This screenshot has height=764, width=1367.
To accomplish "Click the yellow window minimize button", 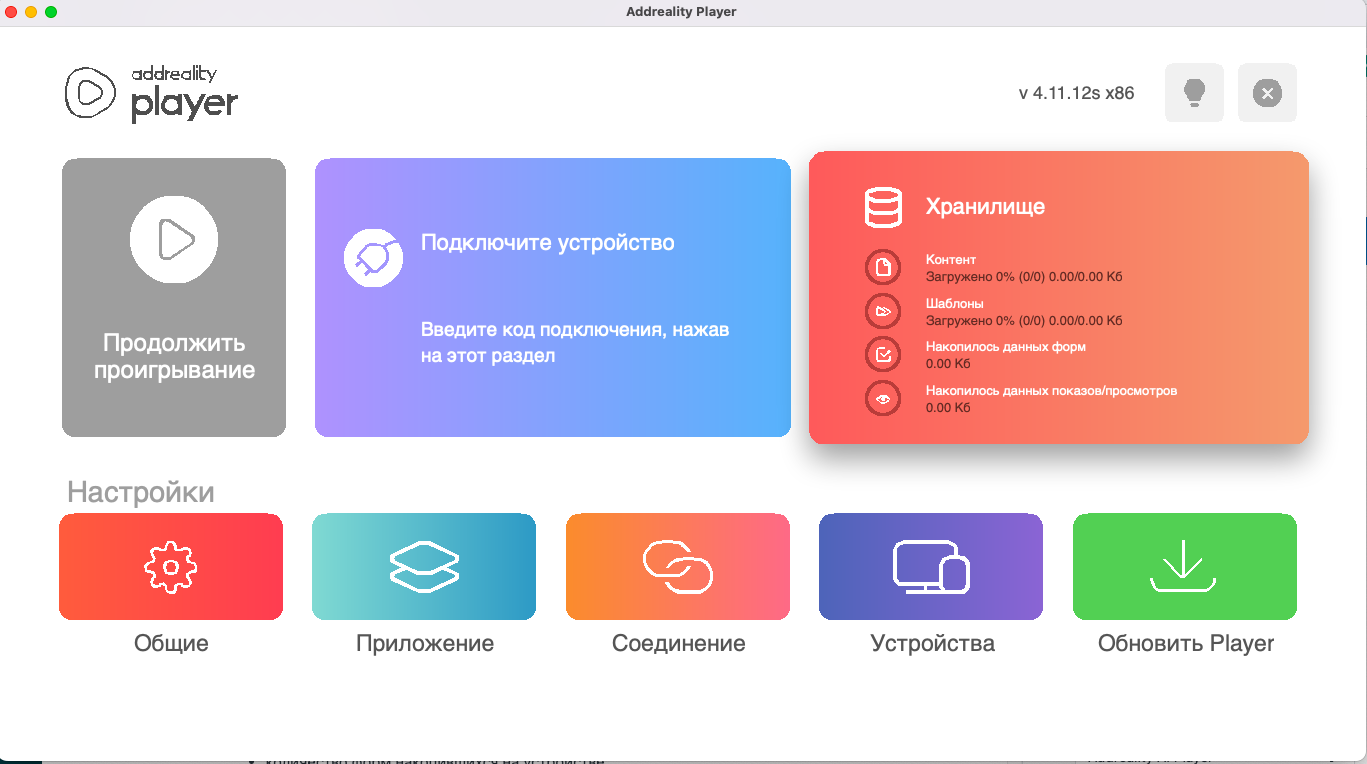I will (31, 12).
